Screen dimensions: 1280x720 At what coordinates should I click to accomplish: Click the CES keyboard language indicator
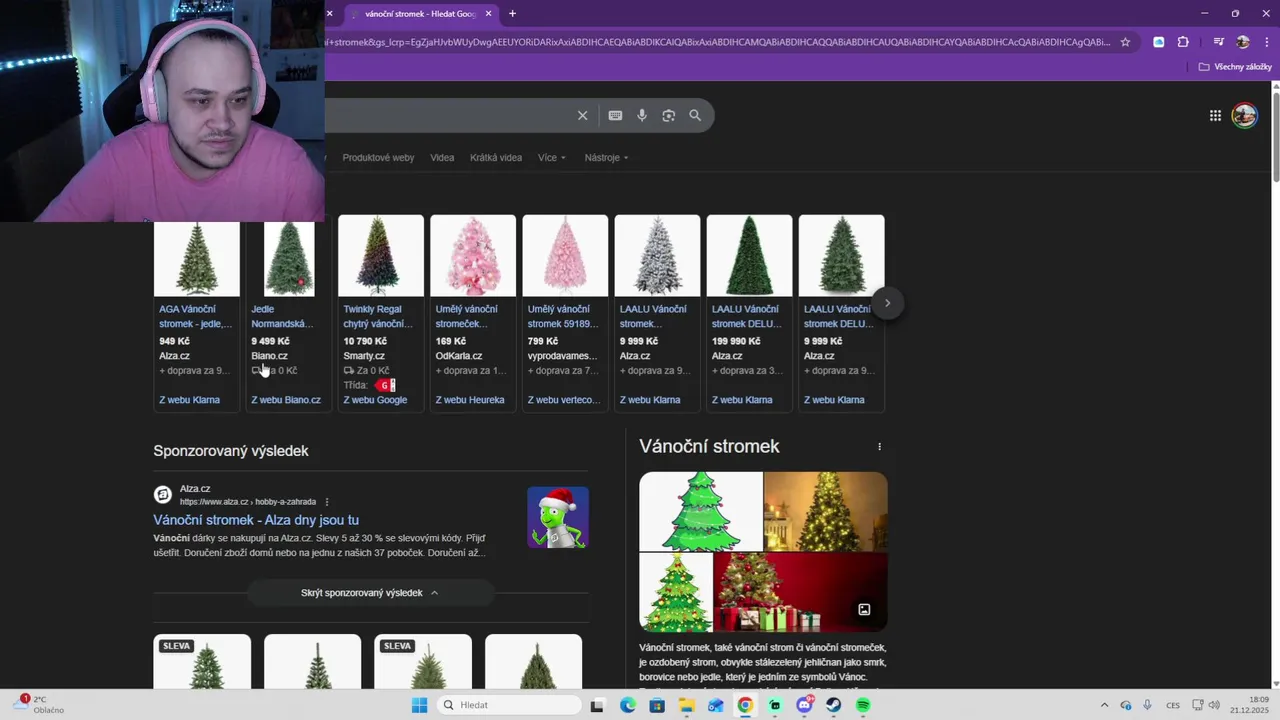point(1172,705)
